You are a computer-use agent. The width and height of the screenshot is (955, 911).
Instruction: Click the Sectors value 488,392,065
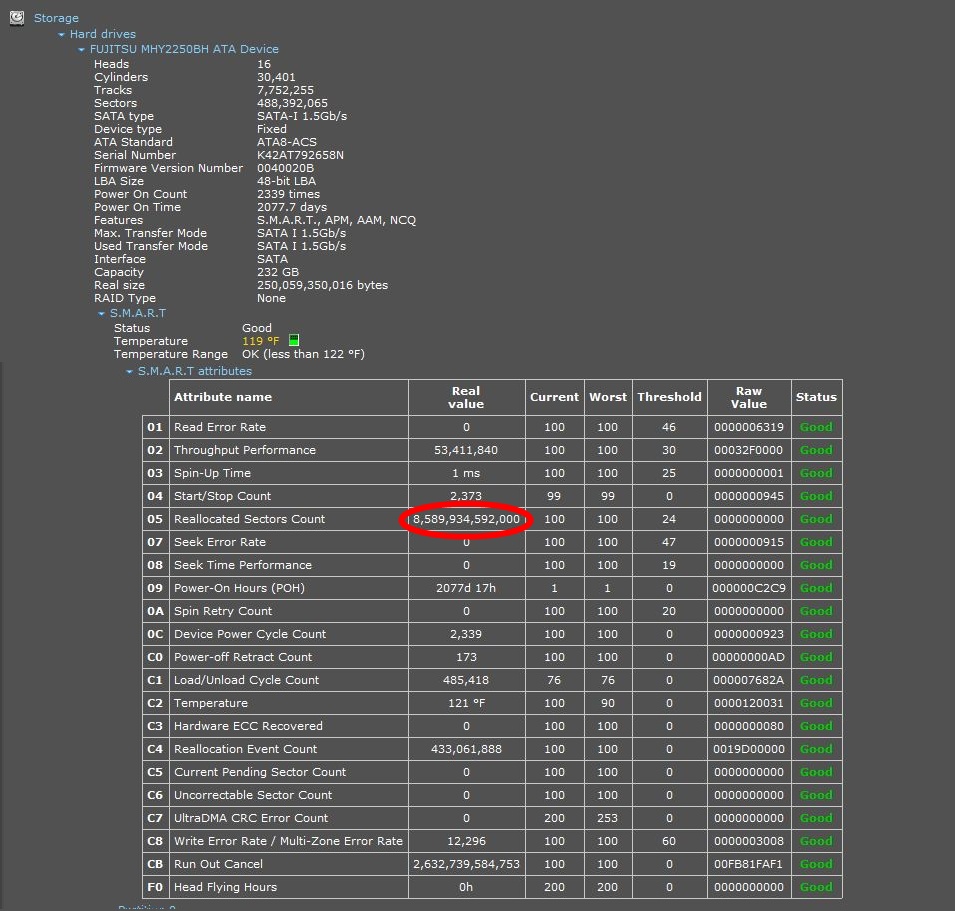pyautogui.click(x=292, y=104)
